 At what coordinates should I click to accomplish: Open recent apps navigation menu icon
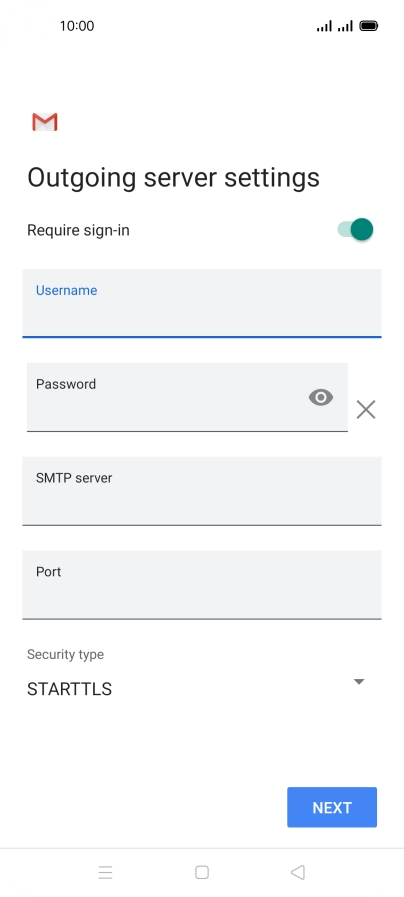pos(105,872)
